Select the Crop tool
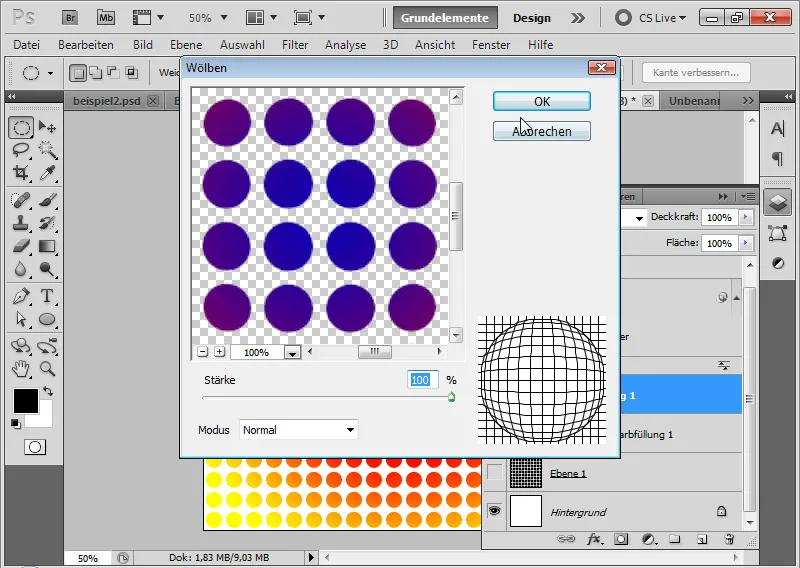The width and height of the screenshot is (800, 568). point(20,173)
